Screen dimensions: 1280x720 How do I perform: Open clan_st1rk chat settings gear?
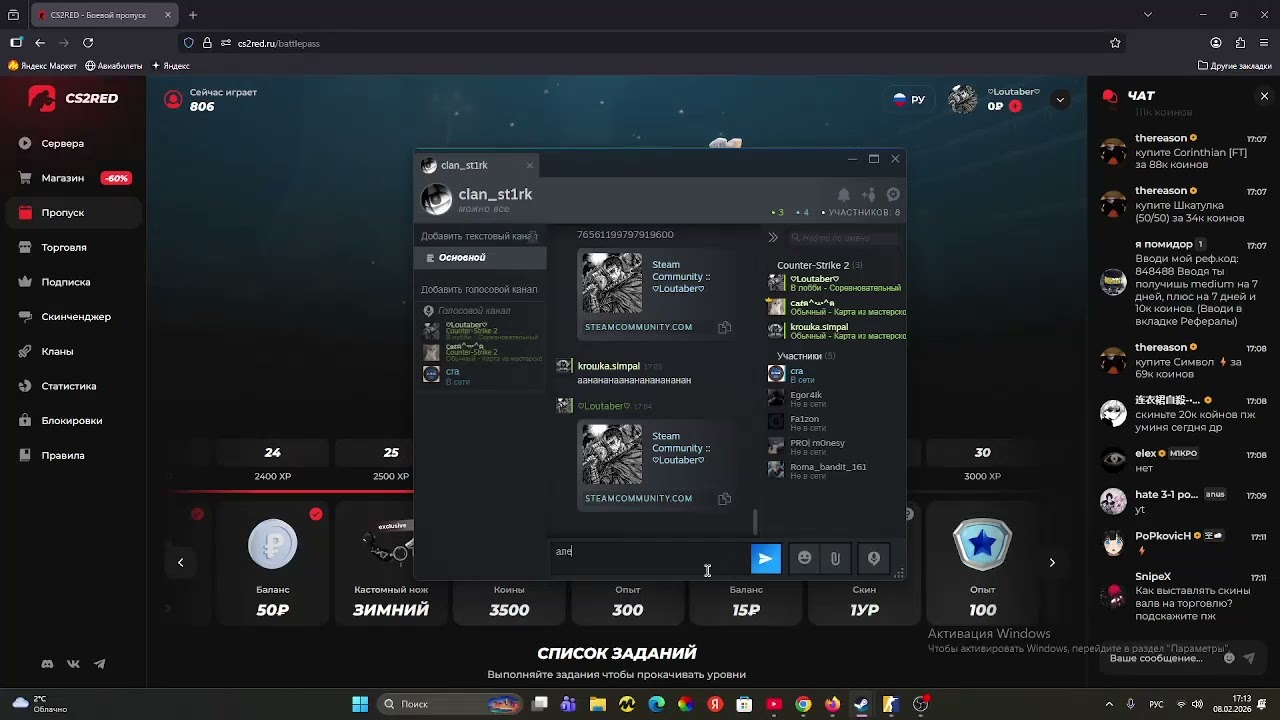click(893, 195)
